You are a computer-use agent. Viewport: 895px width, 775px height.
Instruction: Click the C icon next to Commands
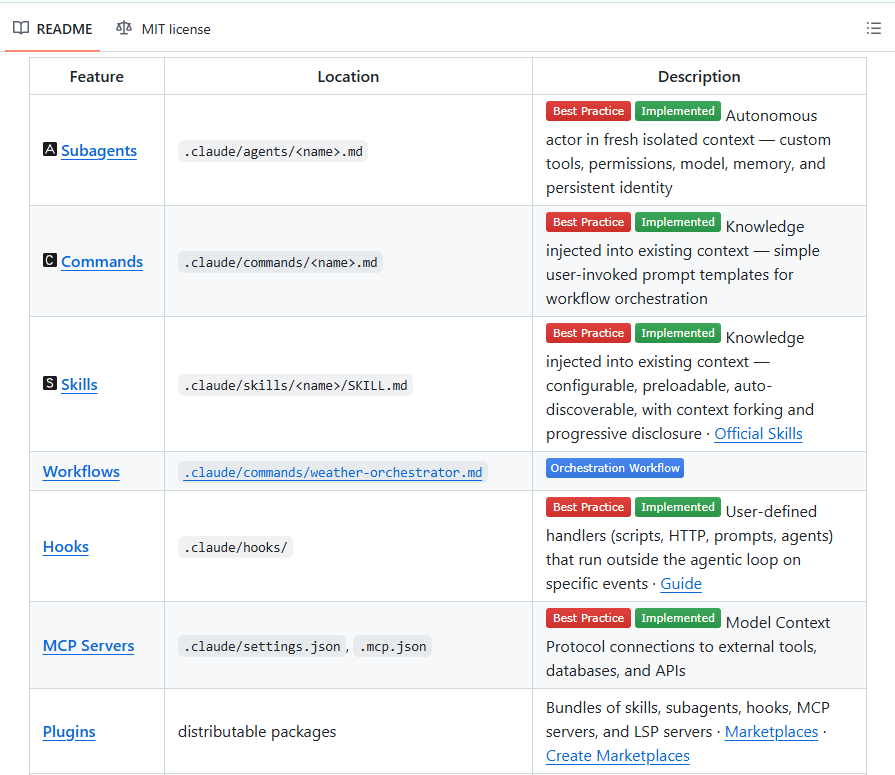(50, 260)
